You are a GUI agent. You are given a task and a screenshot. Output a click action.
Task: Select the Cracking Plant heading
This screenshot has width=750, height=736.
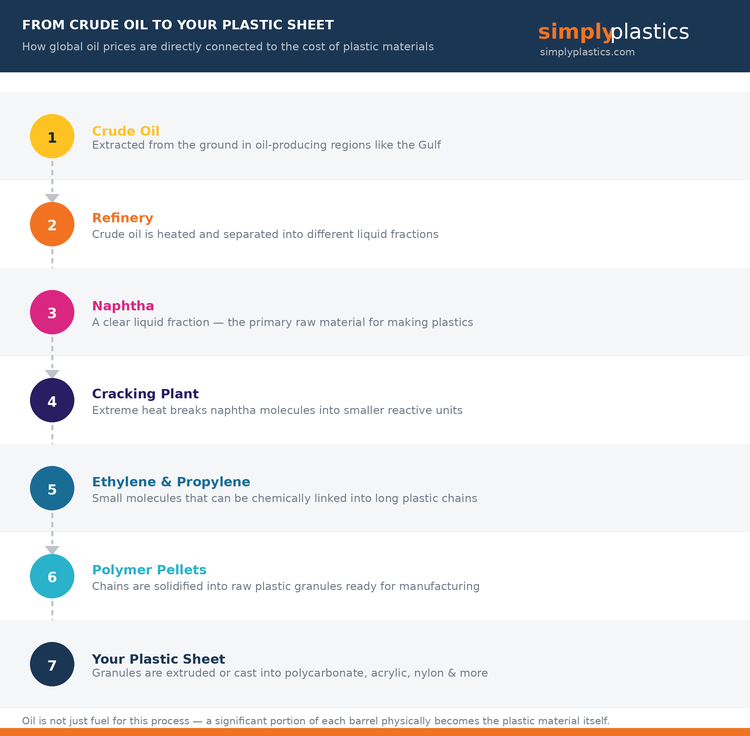[145, 394]
